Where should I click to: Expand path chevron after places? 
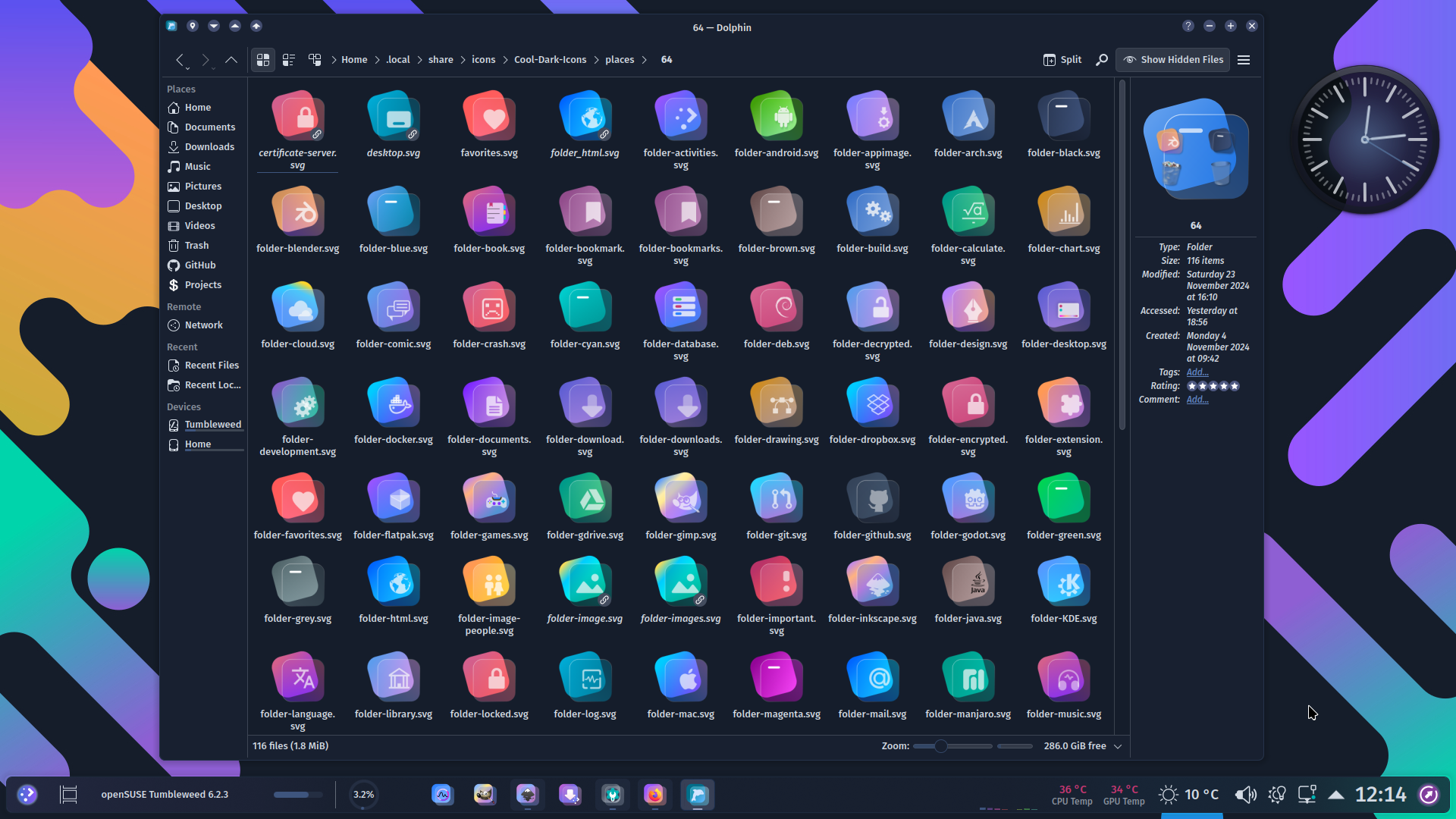point(645,60)
